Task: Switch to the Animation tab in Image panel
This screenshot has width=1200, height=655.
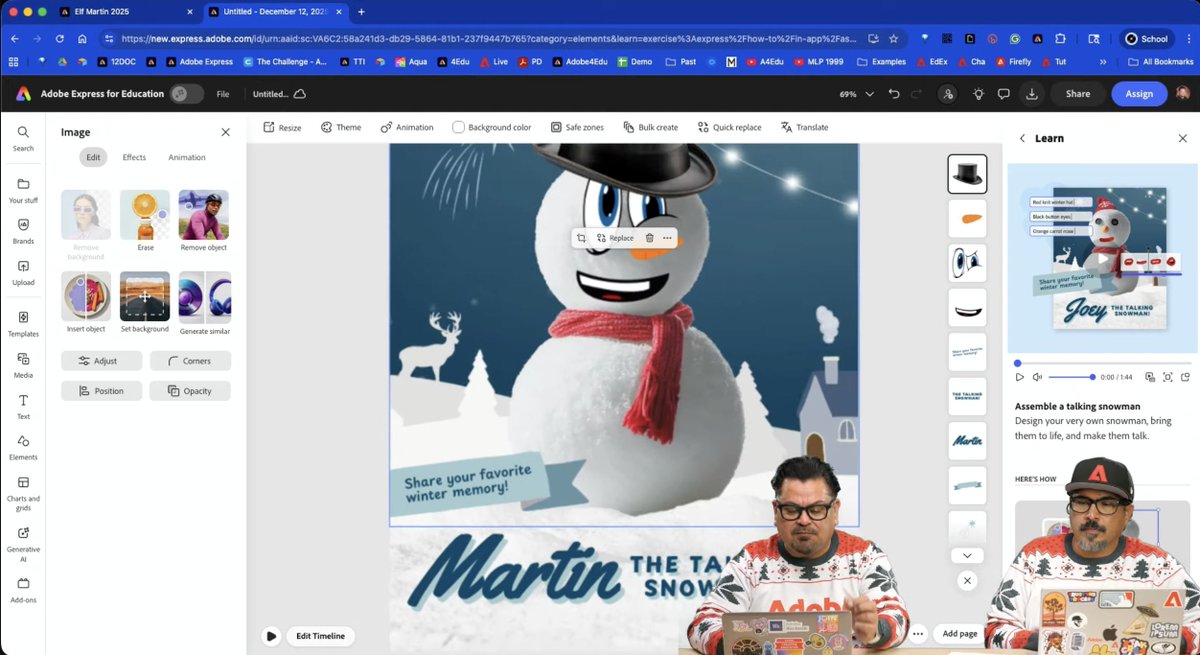Action: [x=187, y=157]
